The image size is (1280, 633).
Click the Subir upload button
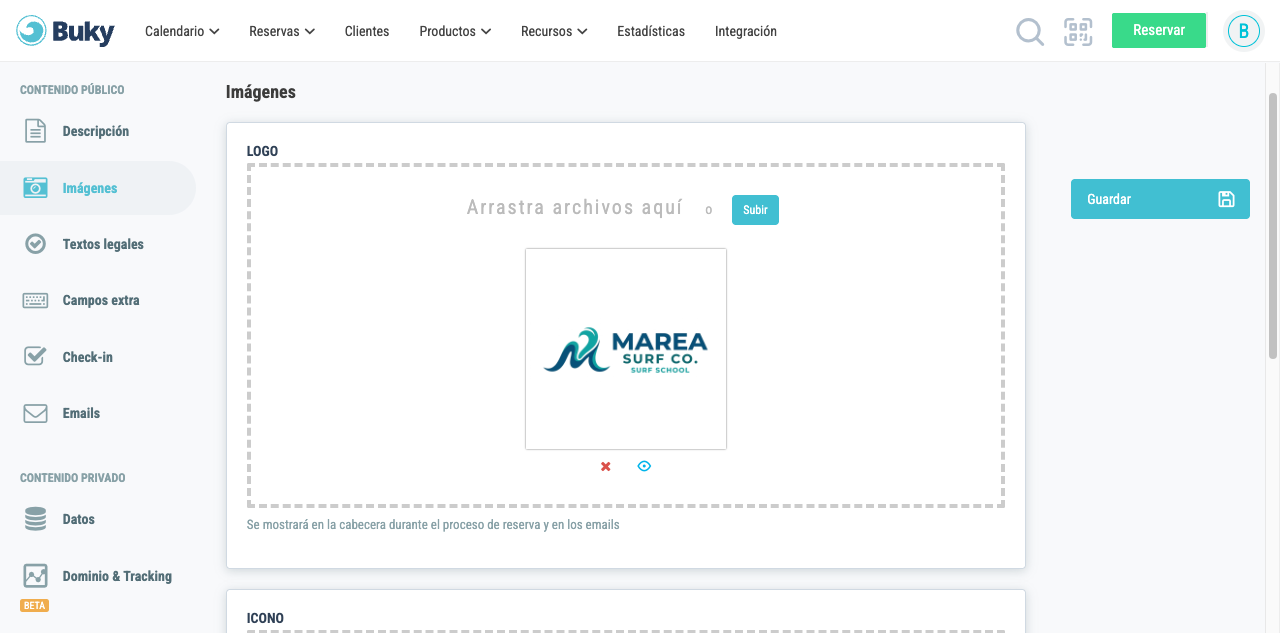(x=755, y=210)
